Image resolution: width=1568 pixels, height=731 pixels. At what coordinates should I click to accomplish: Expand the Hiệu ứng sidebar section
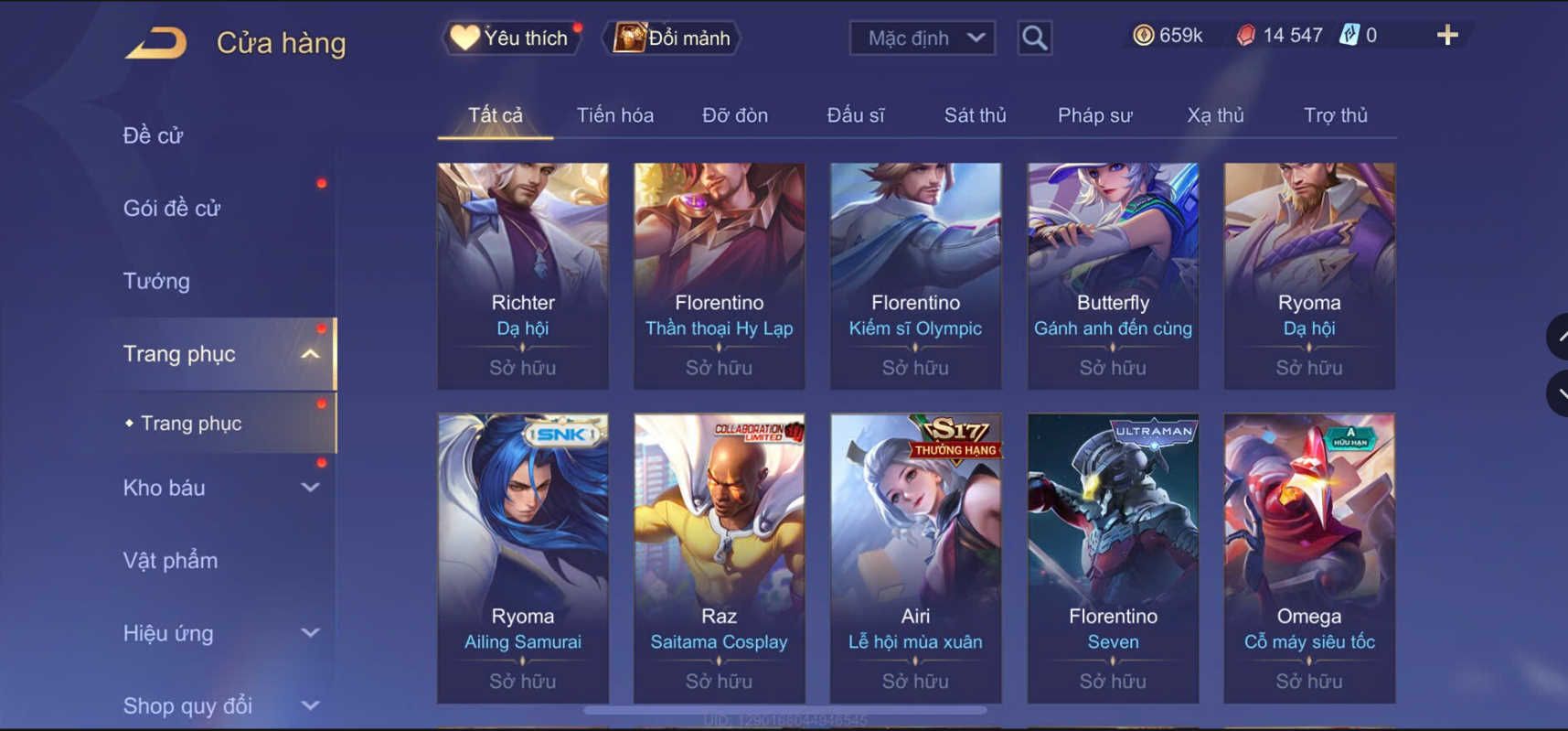click(x=310, y=633)
